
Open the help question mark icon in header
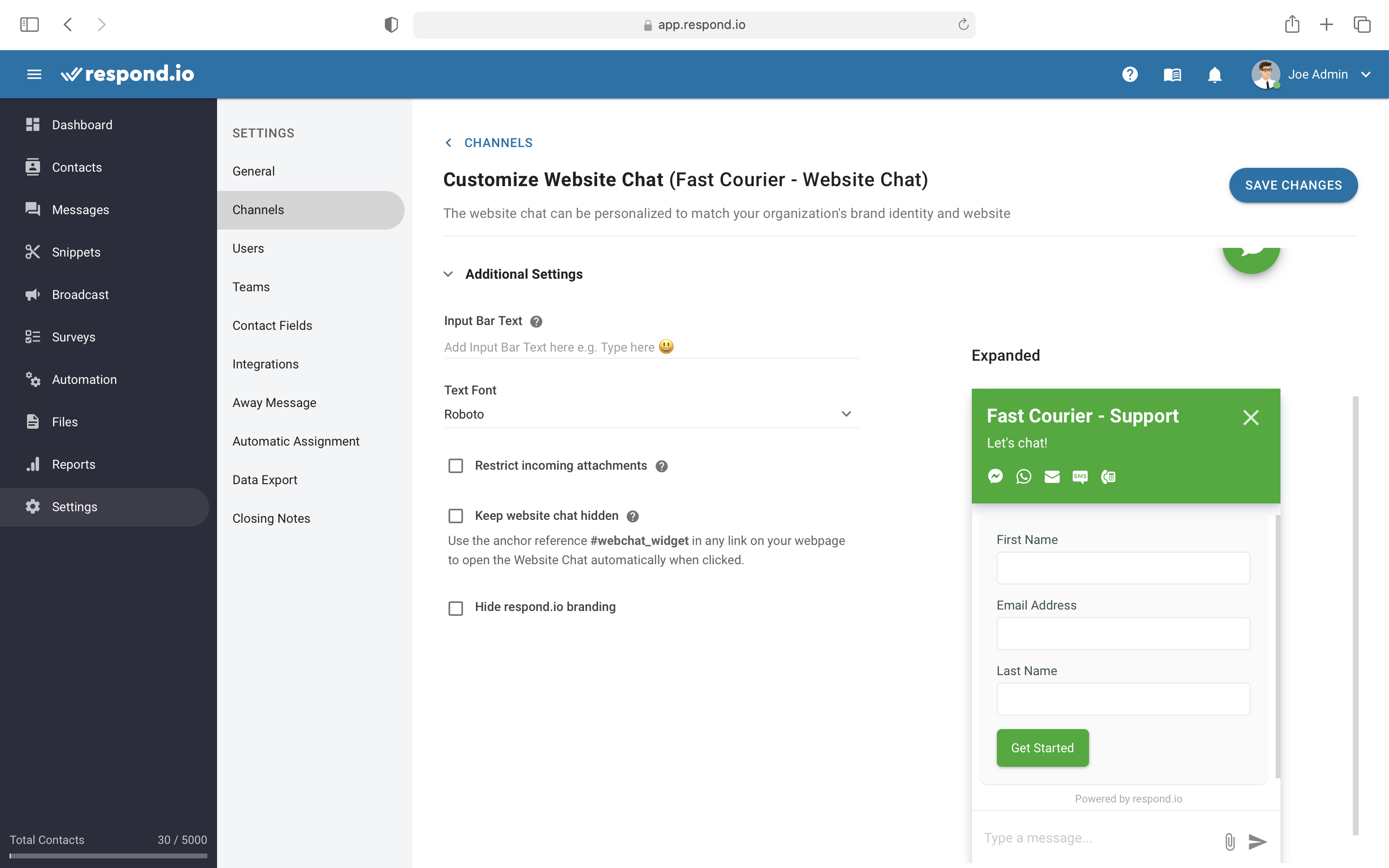pos(1130,75)
